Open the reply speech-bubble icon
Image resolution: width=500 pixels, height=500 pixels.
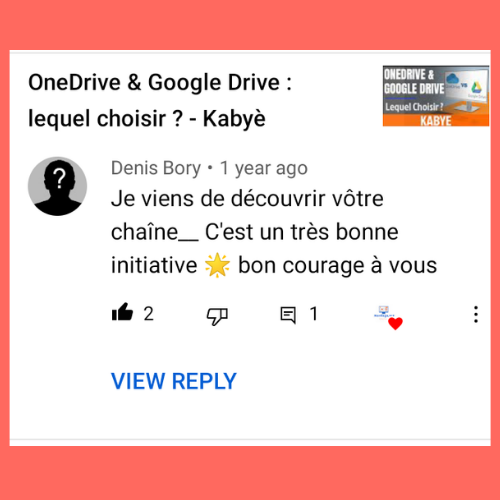pos(288,315)
